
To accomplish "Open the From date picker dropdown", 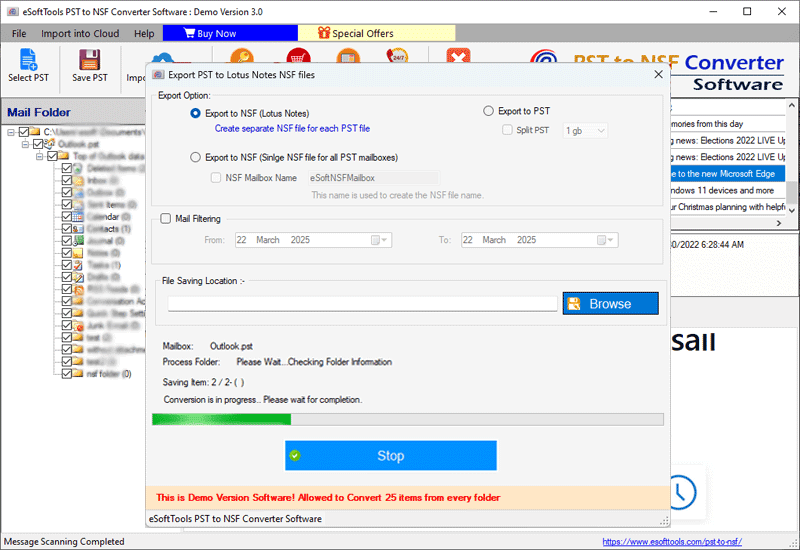I will click(x=379, y=240).
